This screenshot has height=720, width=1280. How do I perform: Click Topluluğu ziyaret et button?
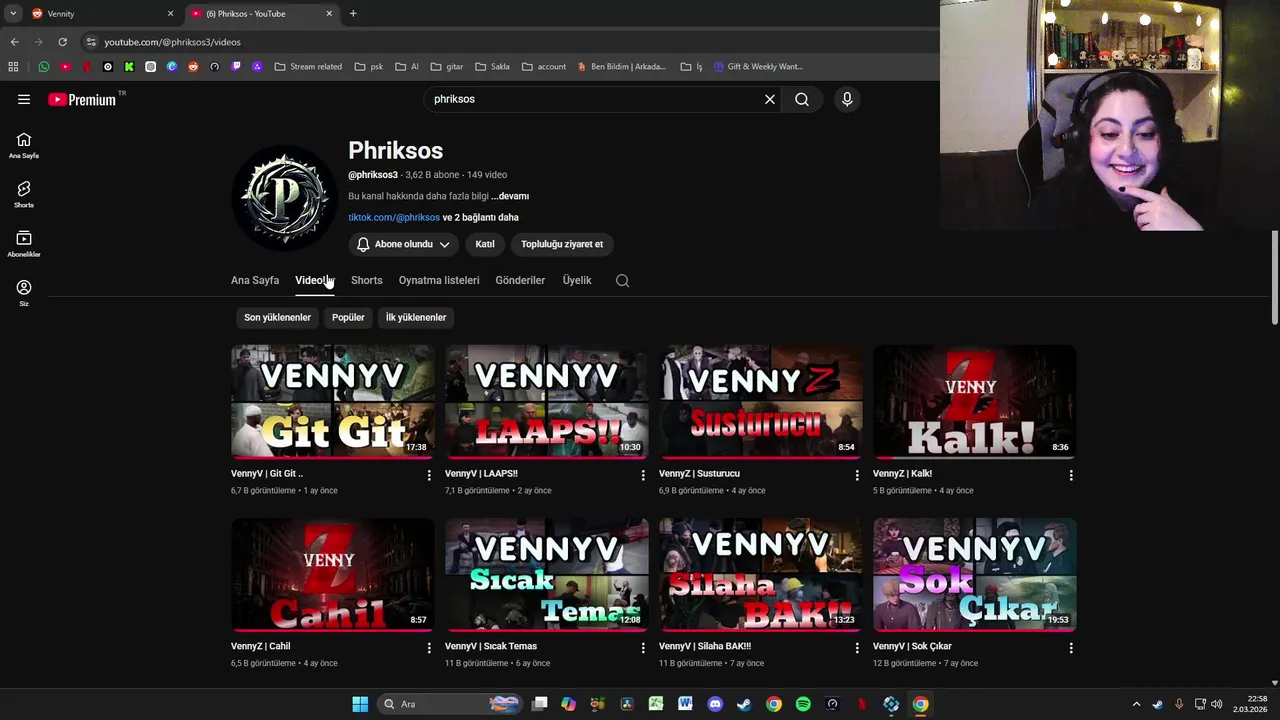pos(562,244)
